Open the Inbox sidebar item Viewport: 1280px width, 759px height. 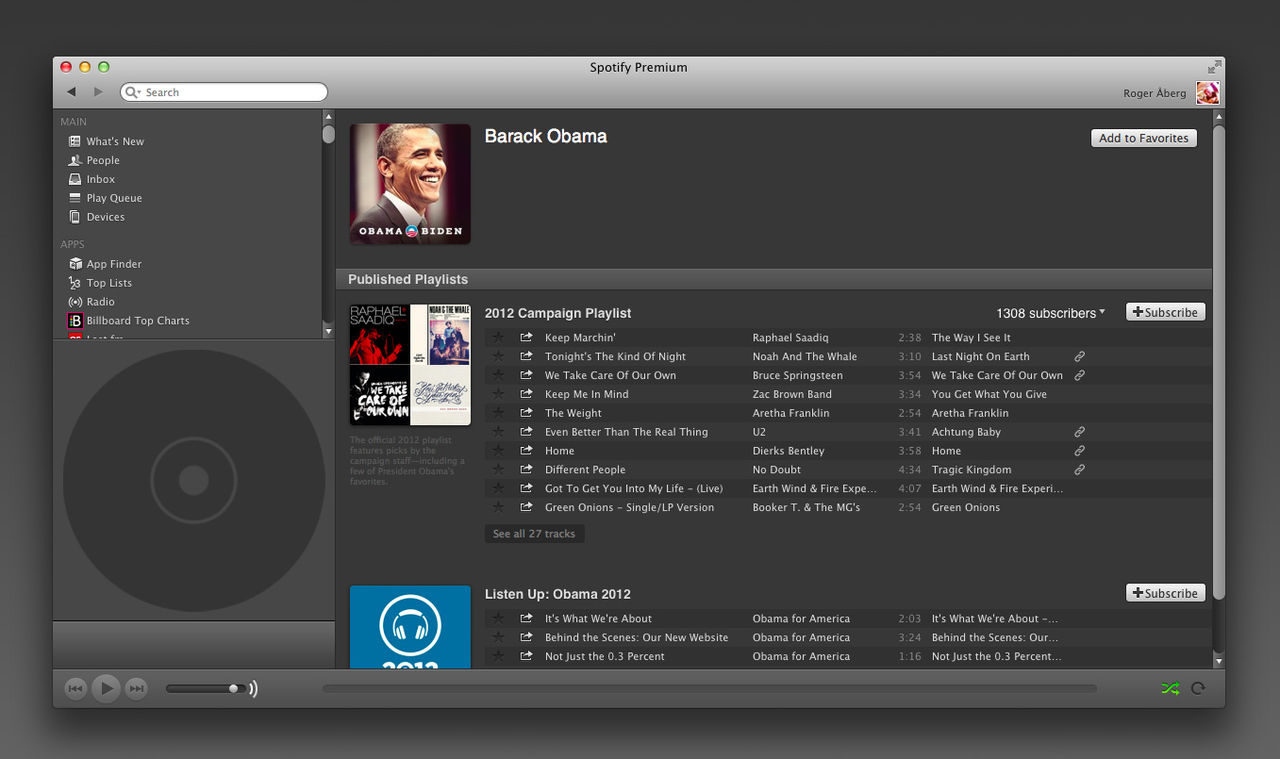(92, 179)
